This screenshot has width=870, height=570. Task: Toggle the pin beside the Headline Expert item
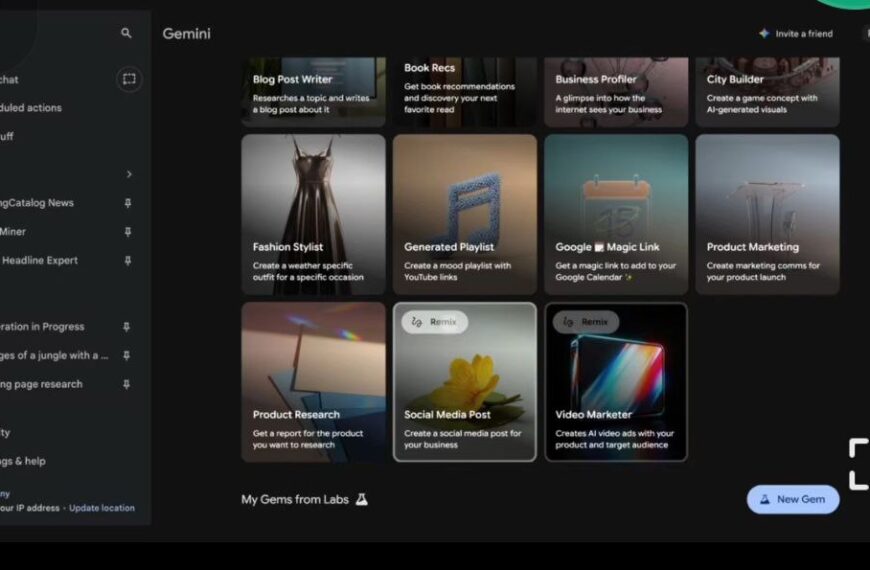pyautogui.click(x=128, y=261)
